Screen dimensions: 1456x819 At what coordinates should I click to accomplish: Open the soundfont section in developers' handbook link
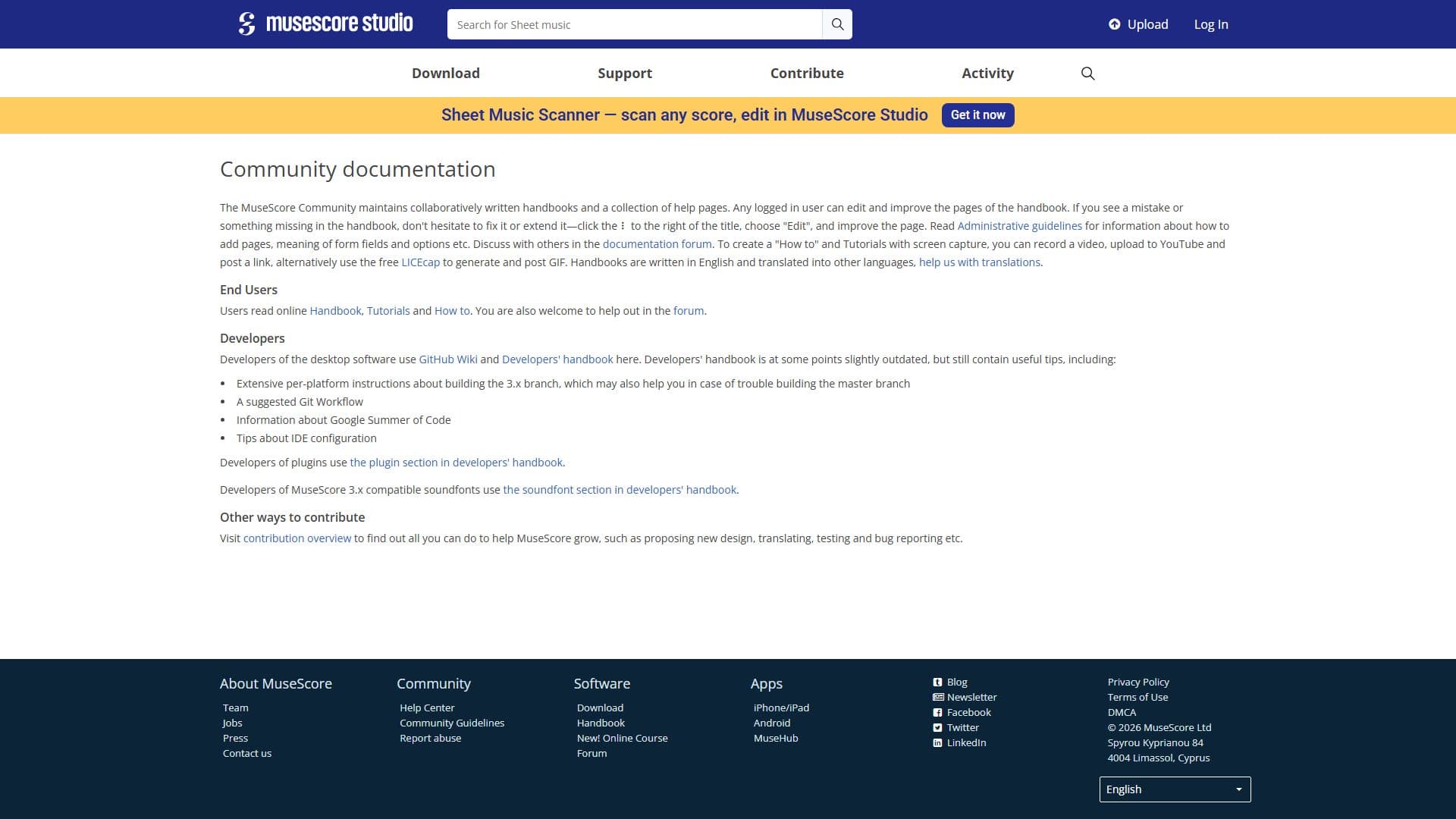pyautogui.click(x=620, y=490)
